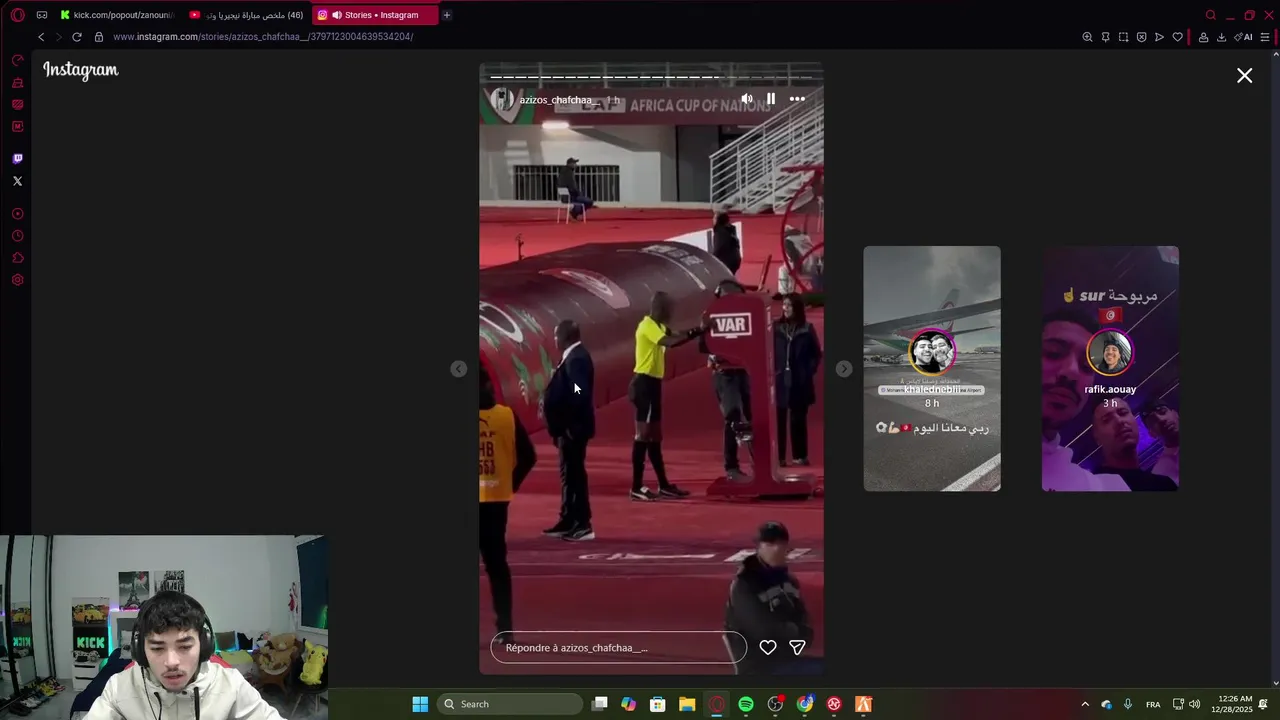The width and height of the screenshot is (1280, 720).
Task: Mute the story audio speaker
Action: click(746, 99)
